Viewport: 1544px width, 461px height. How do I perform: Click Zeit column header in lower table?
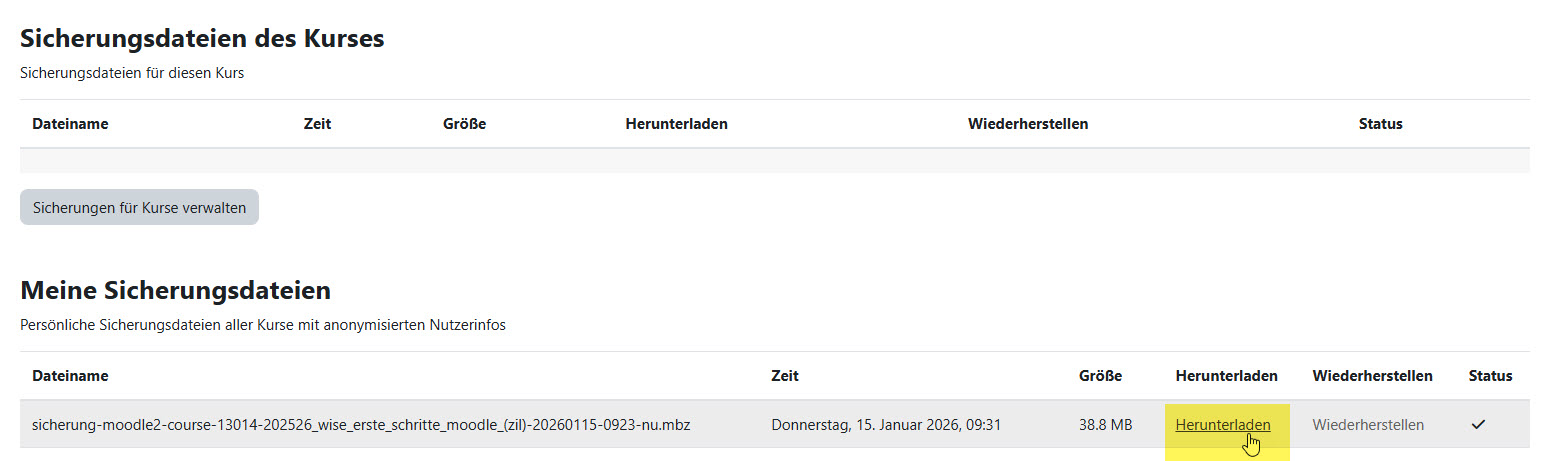pyautogui.click(x=785, y=376)
